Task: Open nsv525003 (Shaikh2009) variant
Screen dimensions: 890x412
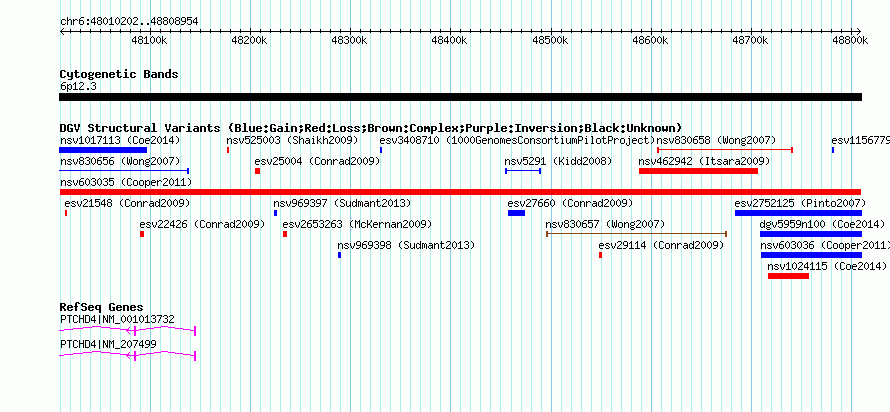Action: (292, 140)
